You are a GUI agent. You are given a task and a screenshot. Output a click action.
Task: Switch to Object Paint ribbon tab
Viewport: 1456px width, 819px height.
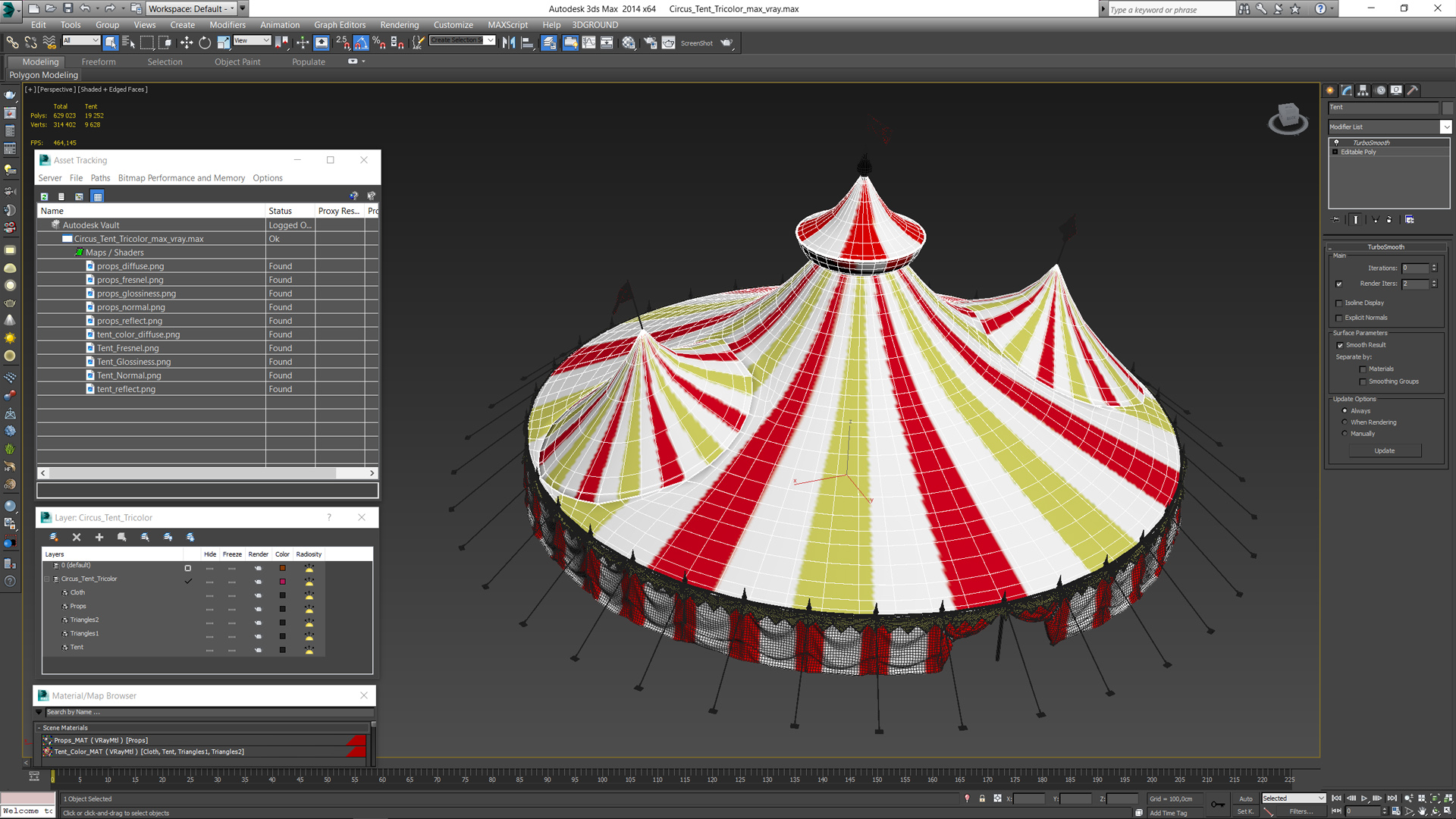tap(237, 61)
